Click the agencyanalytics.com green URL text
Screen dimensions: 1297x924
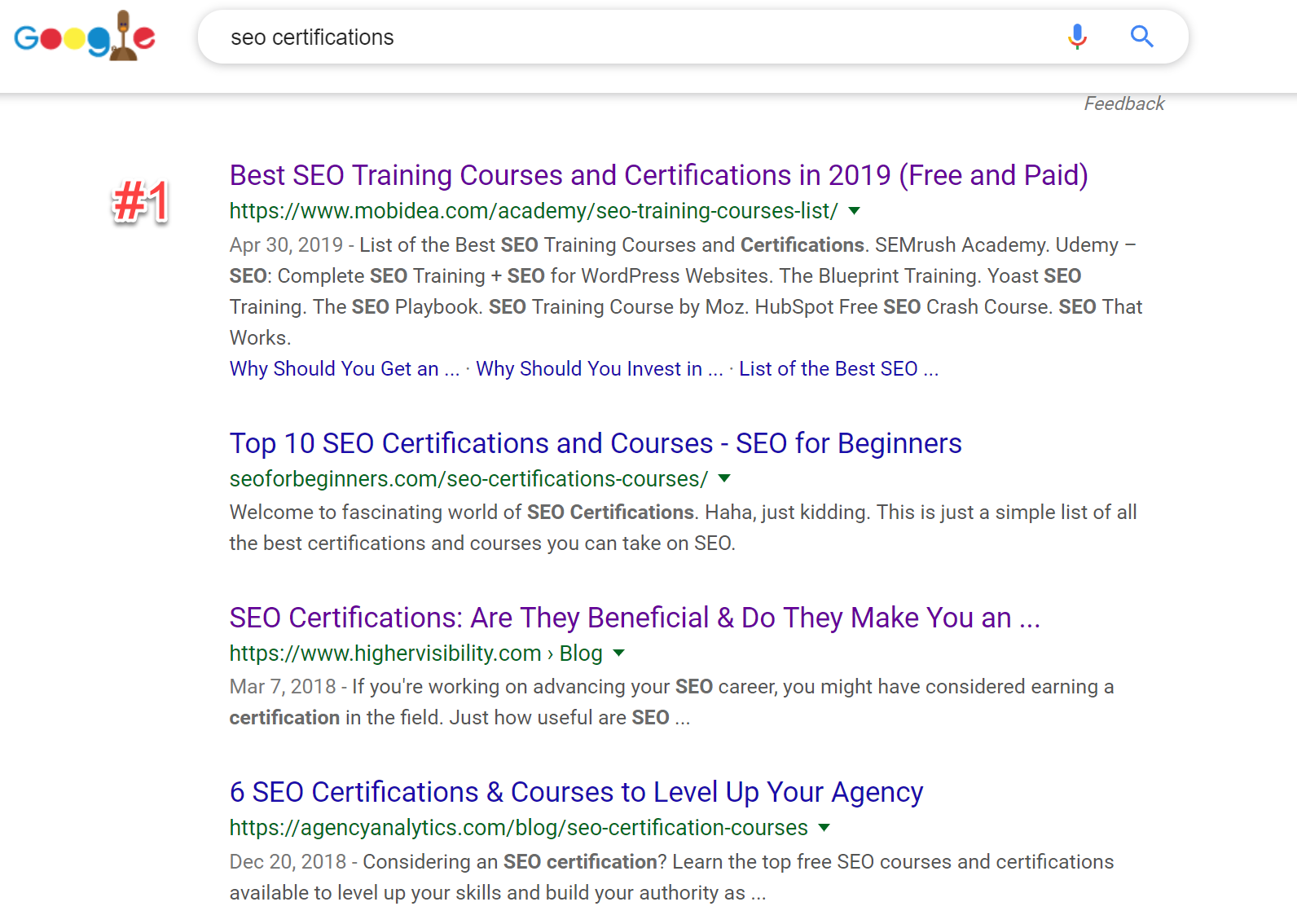click(518, 828)
